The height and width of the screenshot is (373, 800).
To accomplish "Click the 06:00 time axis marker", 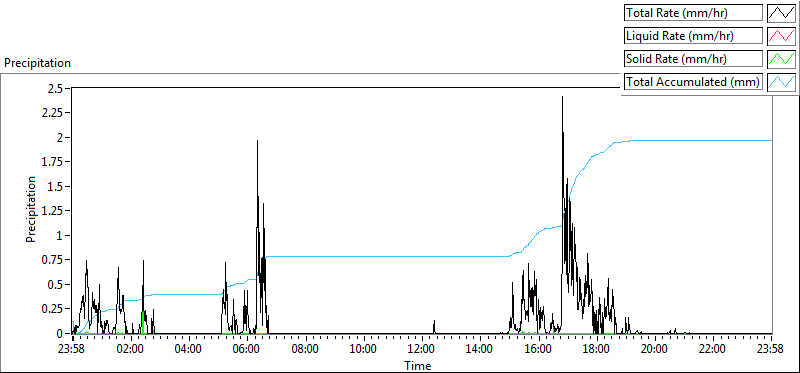I will 247,349.
